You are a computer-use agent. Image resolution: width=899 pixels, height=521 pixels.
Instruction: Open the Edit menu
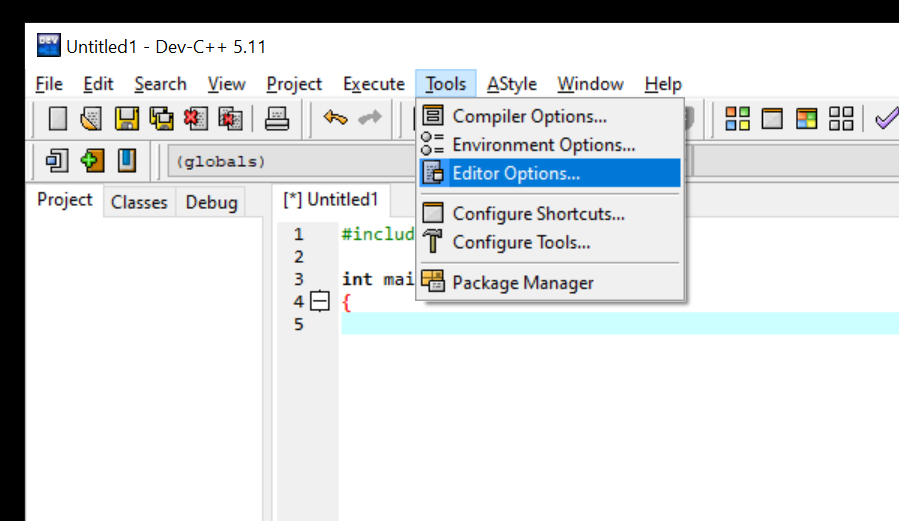point(98,84)
